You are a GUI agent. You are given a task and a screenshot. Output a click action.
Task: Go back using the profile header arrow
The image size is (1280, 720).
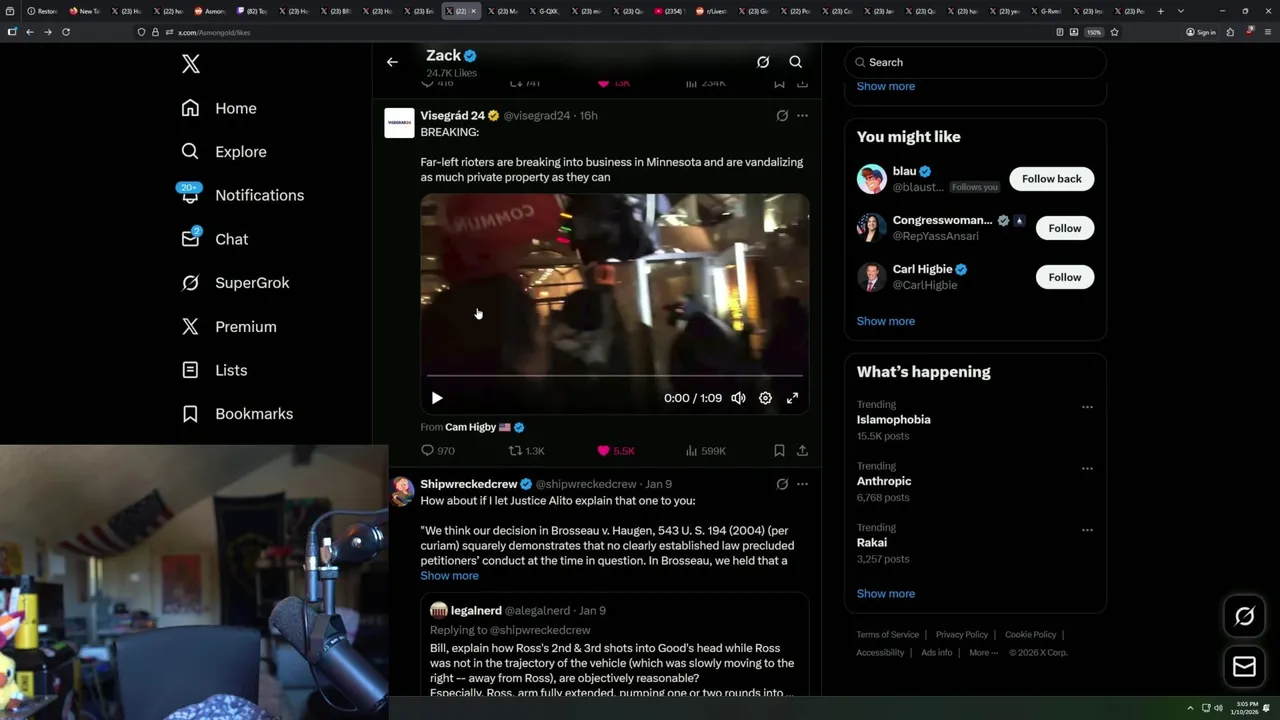(x=392, y=62)
